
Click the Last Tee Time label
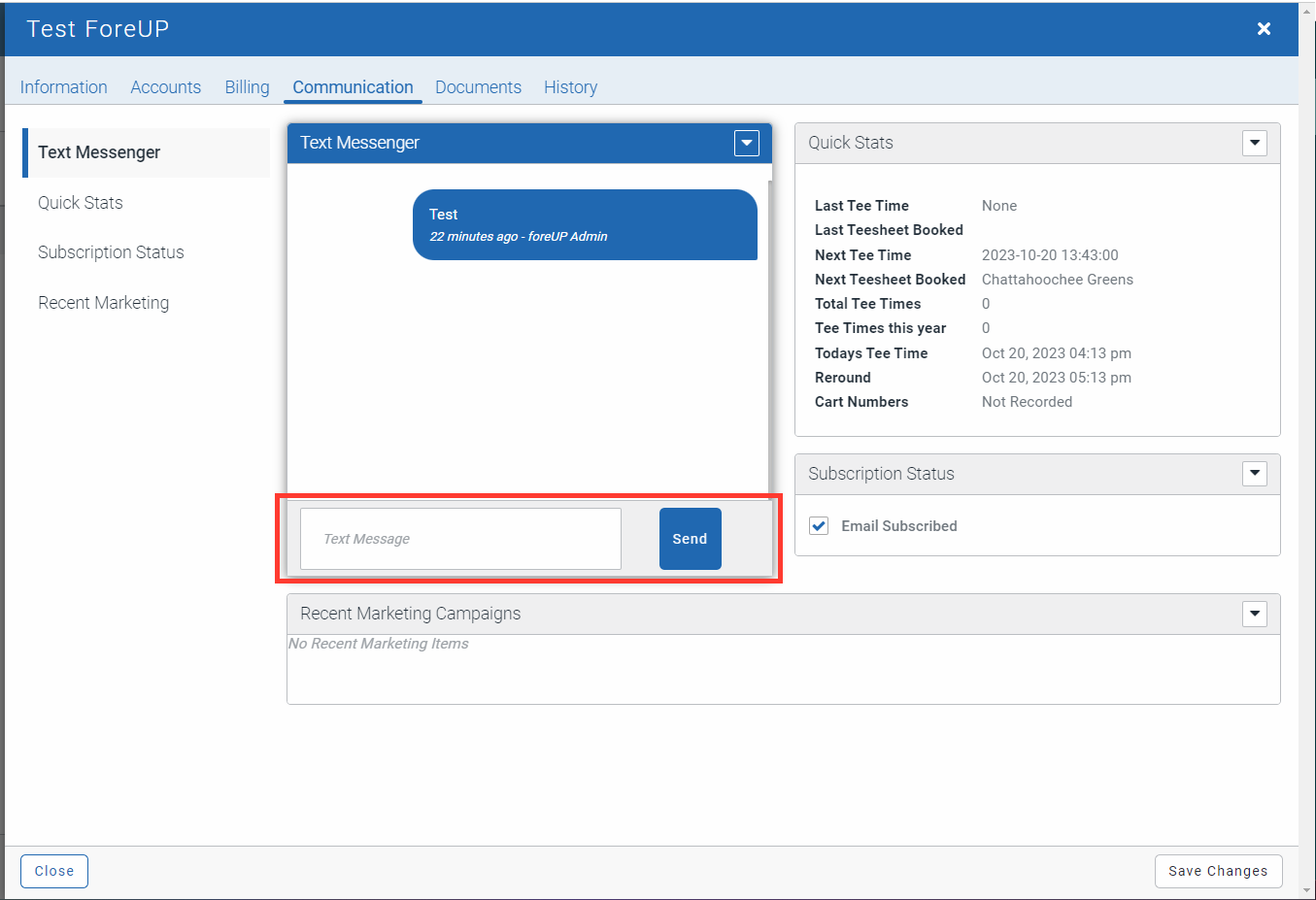point(861,206)
